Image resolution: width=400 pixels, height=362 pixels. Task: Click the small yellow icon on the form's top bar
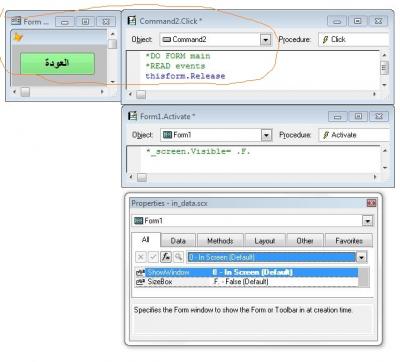[18, 37]
